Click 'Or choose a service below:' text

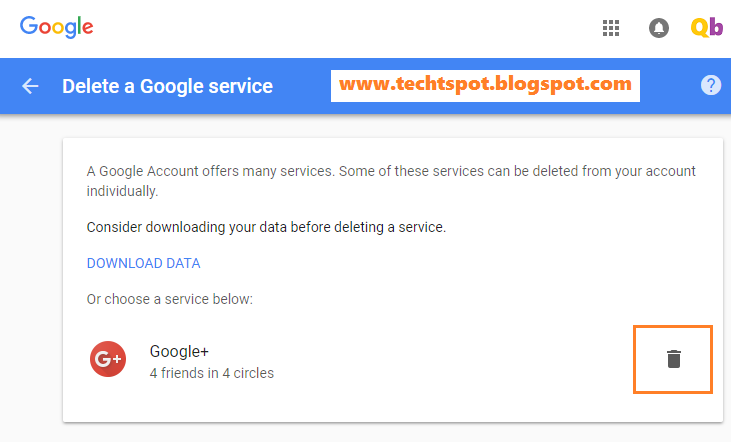coord(170,299)
